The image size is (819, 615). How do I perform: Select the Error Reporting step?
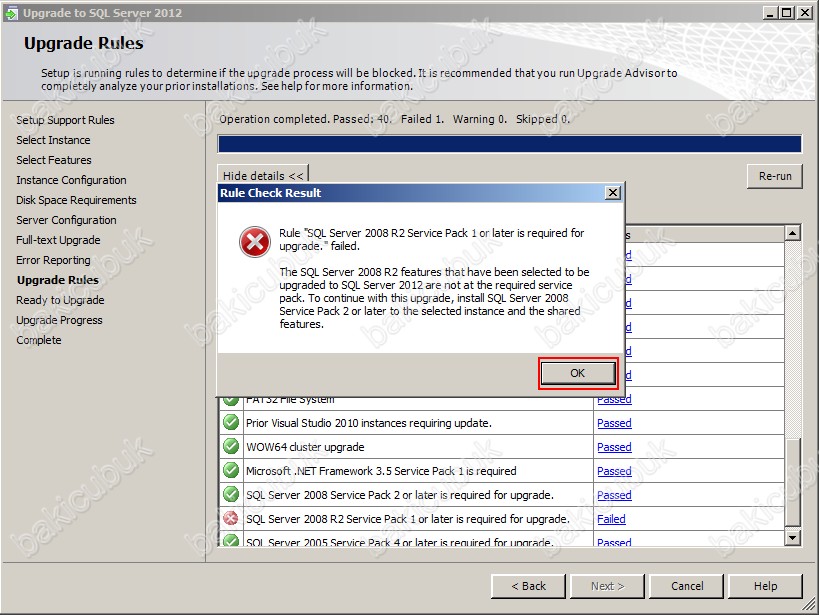[x=53, y=260]
